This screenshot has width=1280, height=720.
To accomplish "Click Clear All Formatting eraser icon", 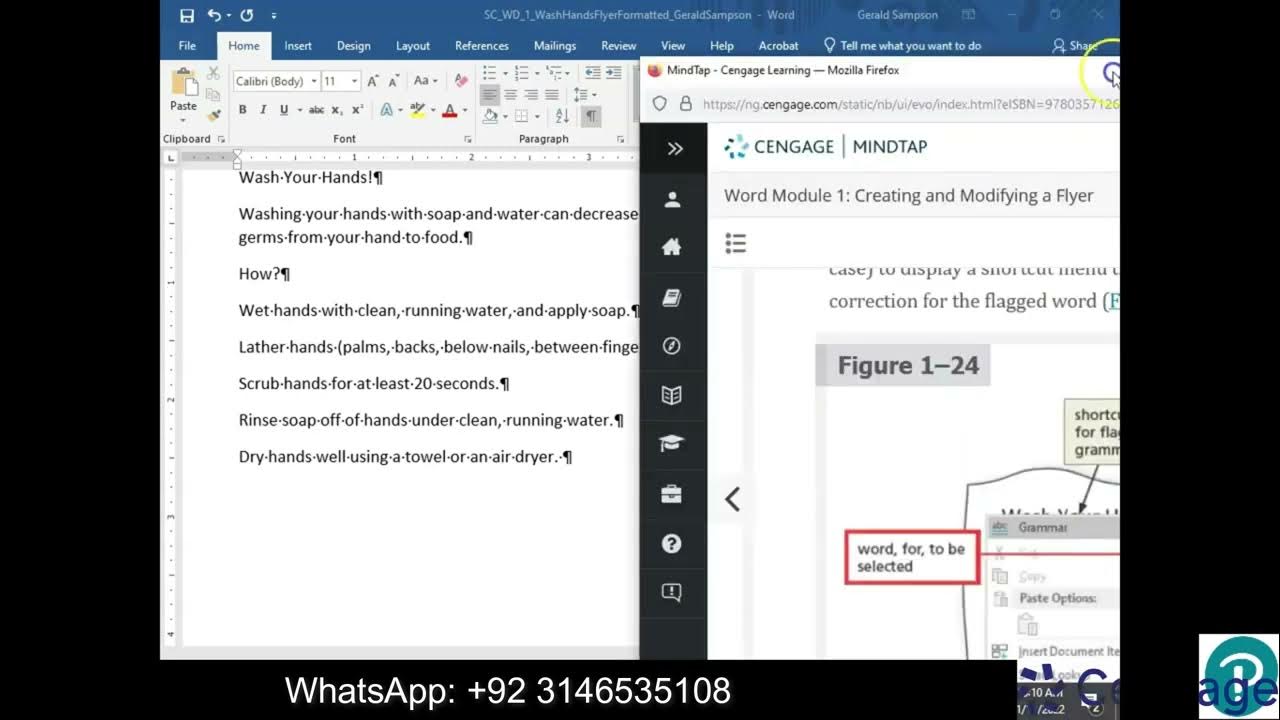I will 461,81.
